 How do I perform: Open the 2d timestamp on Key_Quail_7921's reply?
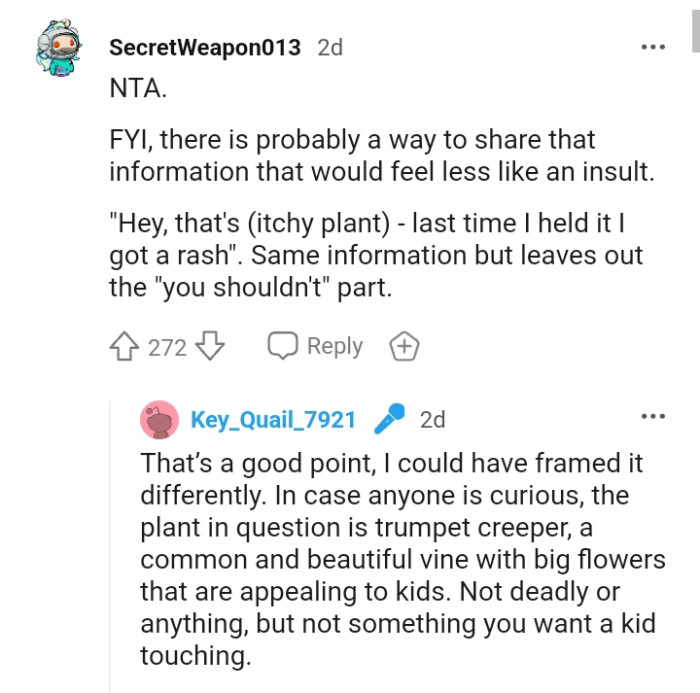[x=433, y=420]
